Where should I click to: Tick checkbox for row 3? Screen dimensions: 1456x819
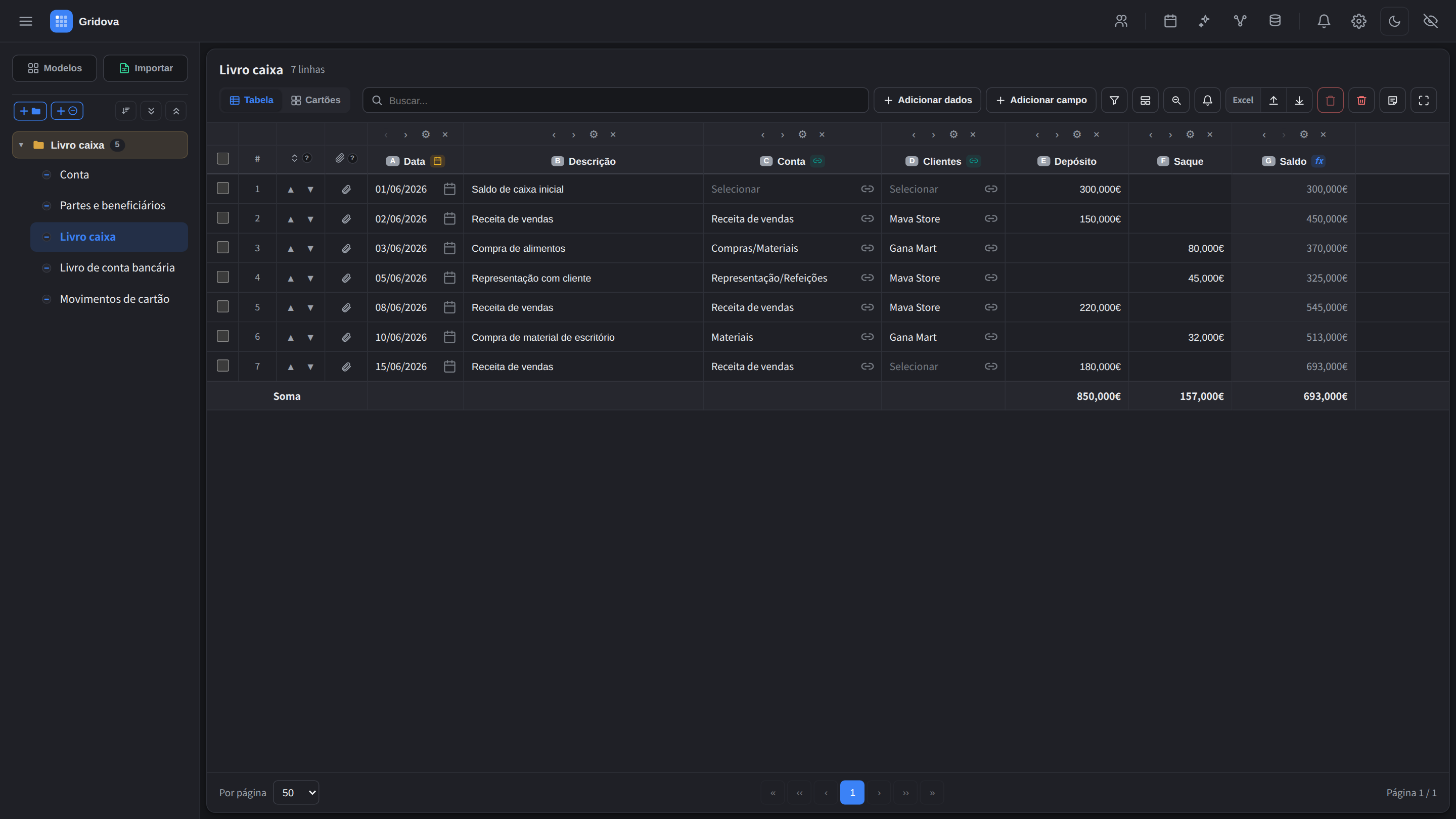(222, 248)
